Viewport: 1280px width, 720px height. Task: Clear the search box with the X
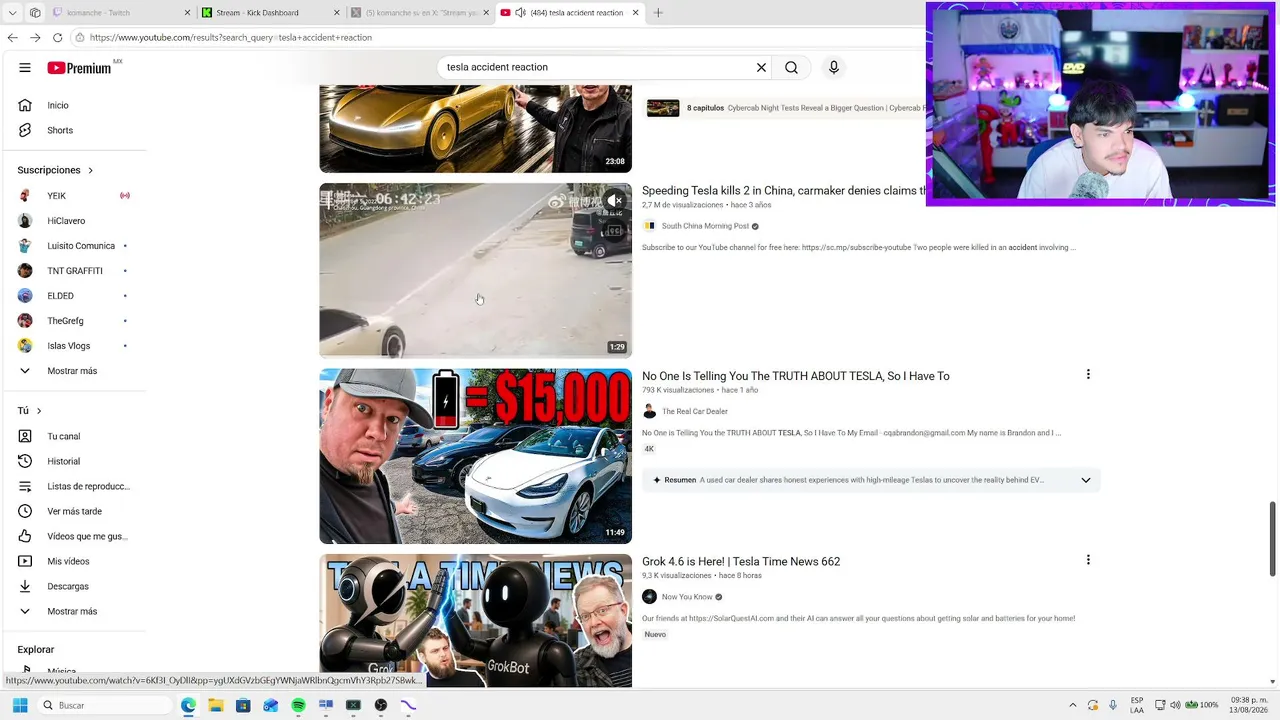pos(761,68)
